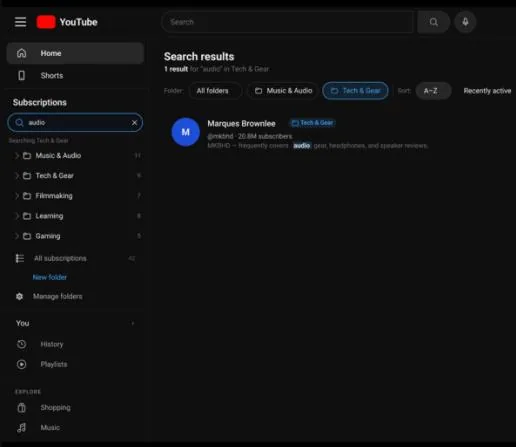Click the History clock icon
This screenshot has height=447, width=516.
[22, 344]
